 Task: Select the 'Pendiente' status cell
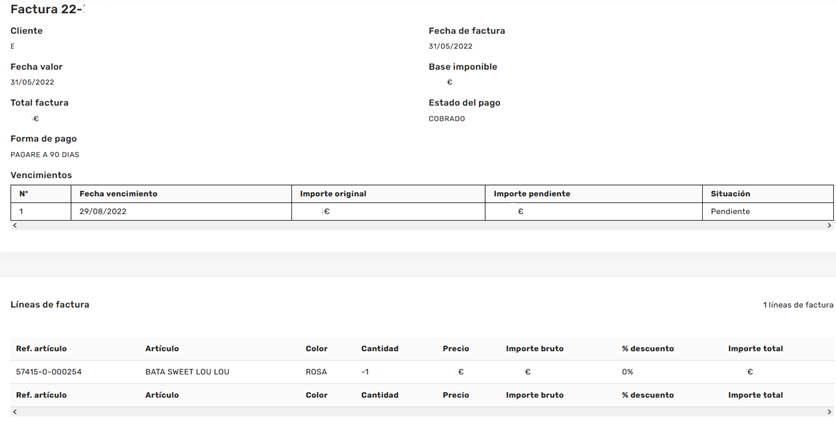pos(730,212)
